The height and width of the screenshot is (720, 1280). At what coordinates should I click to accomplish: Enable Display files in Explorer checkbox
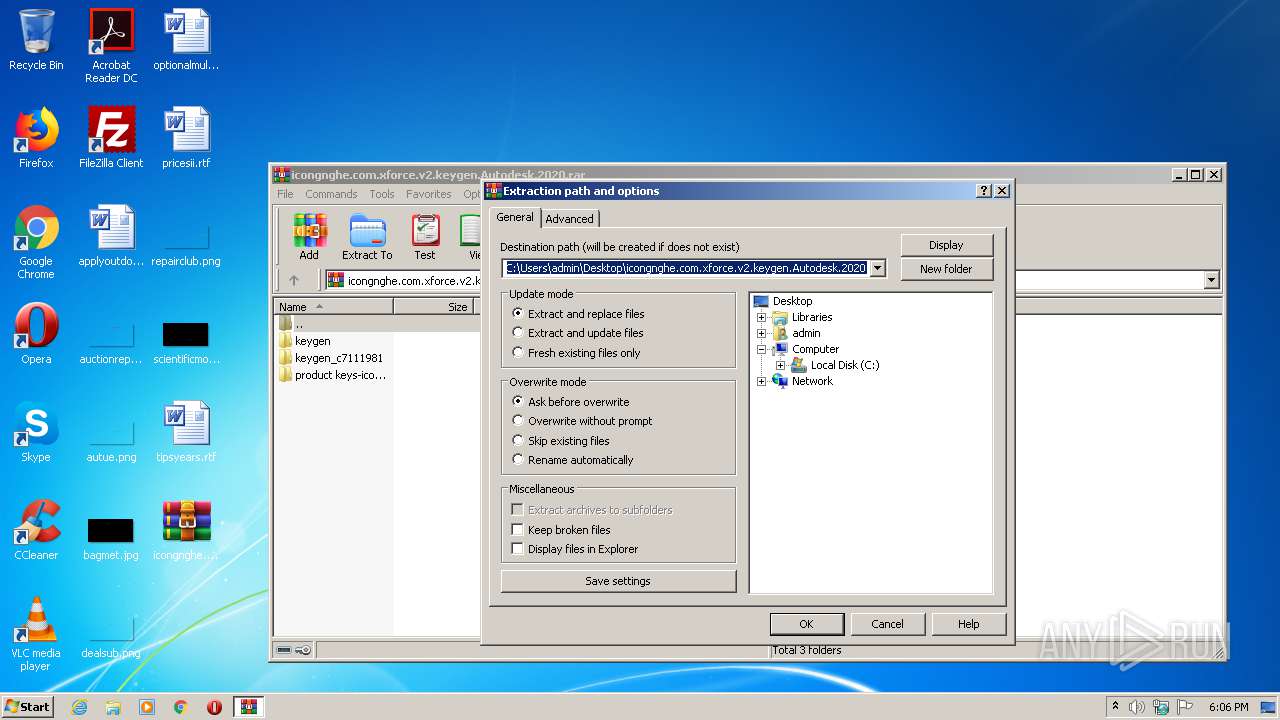pyautogui.click(x=517, y=549)
